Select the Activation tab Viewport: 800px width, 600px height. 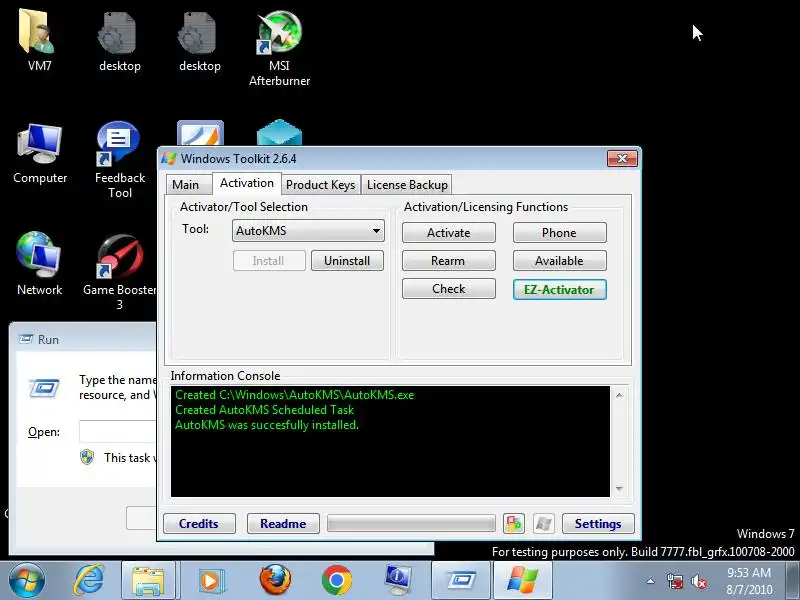point(247,183)
